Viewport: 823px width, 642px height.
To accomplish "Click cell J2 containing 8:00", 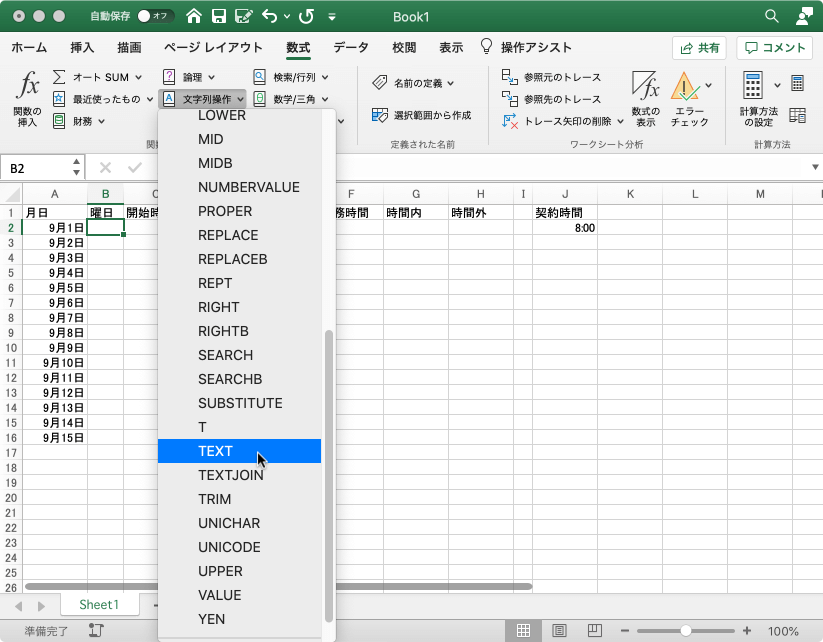I will [565, 228].
